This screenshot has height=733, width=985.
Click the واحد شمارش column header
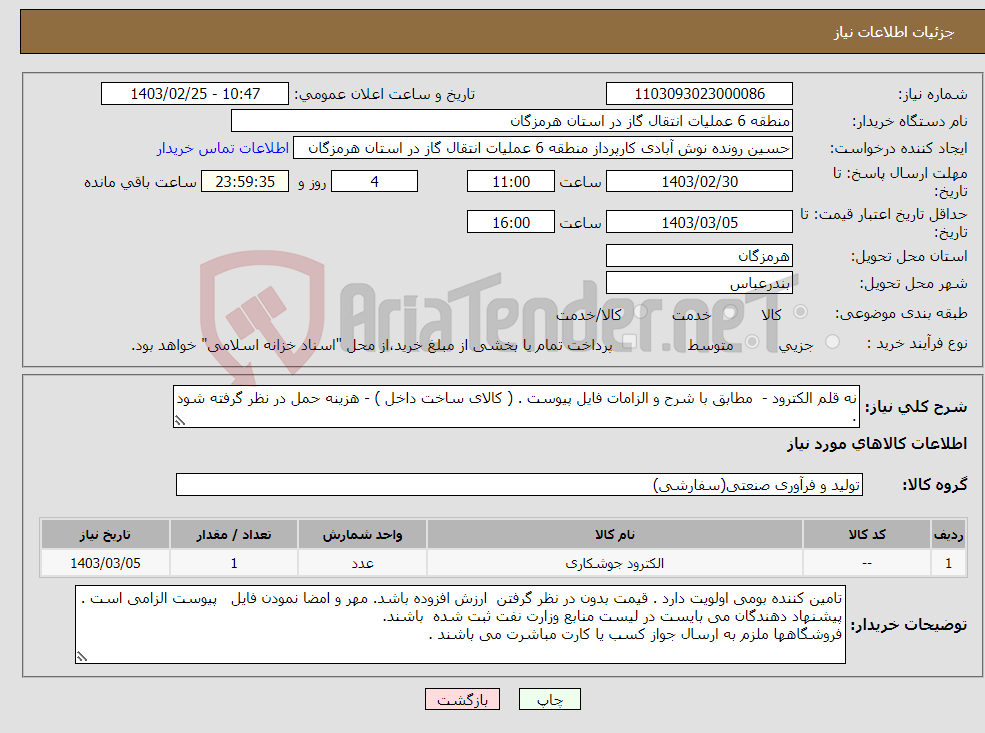[362, 535]
